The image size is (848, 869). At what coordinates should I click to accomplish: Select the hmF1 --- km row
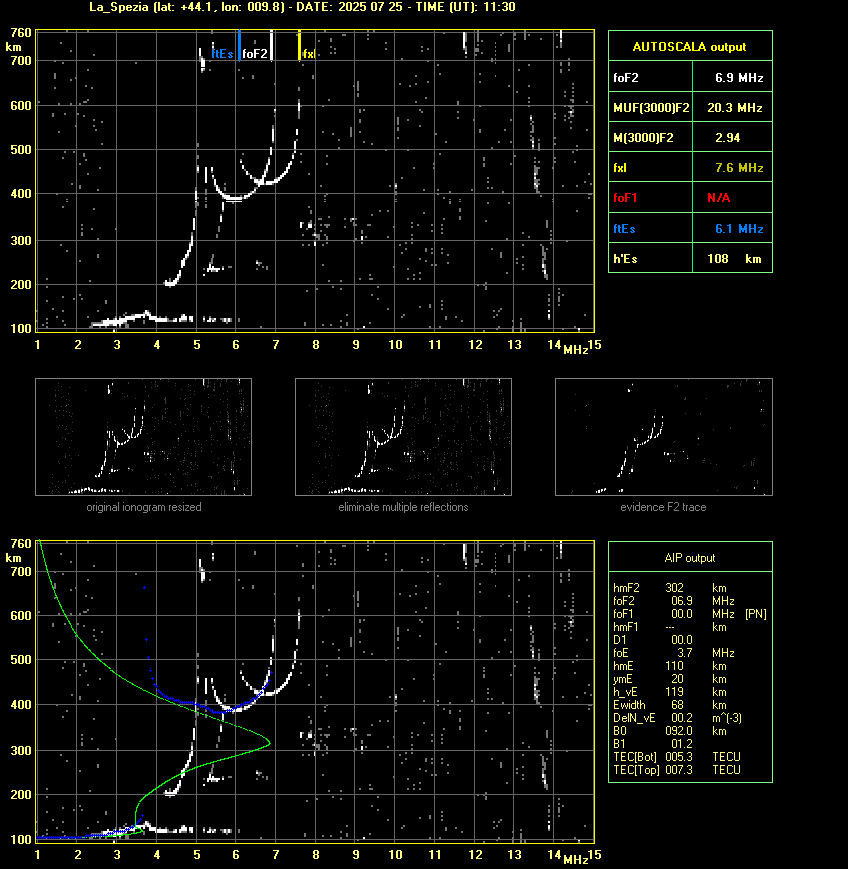tap(670, 627)
